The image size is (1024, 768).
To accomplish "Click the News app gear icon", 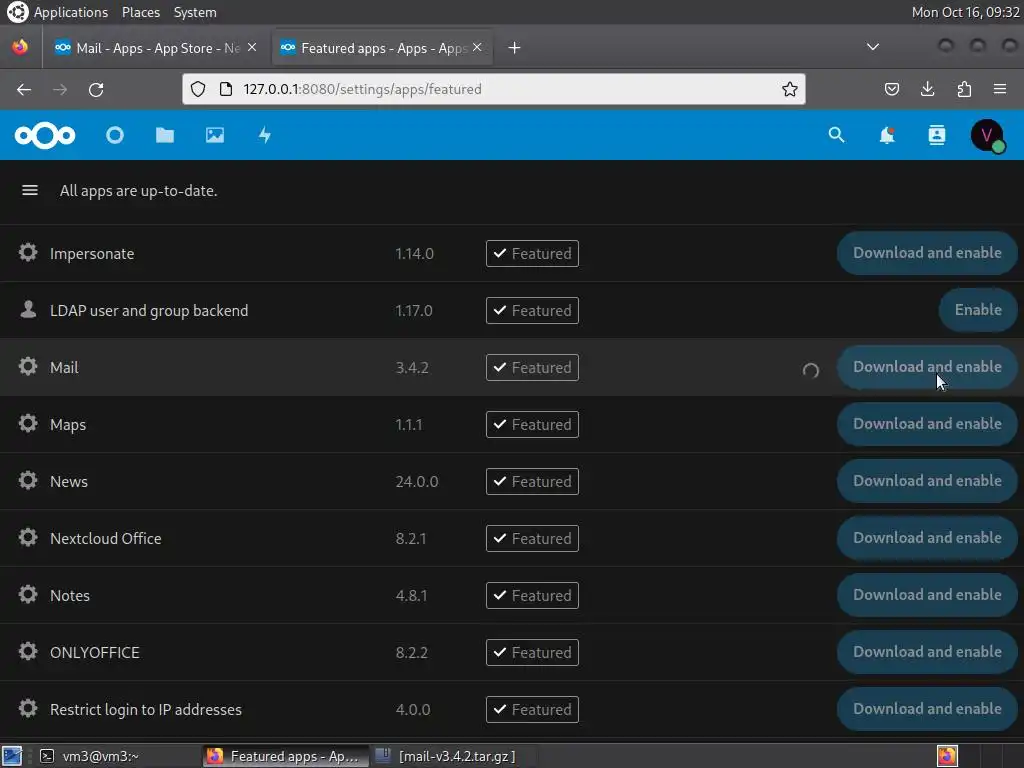I will click(x=27, y=480).
